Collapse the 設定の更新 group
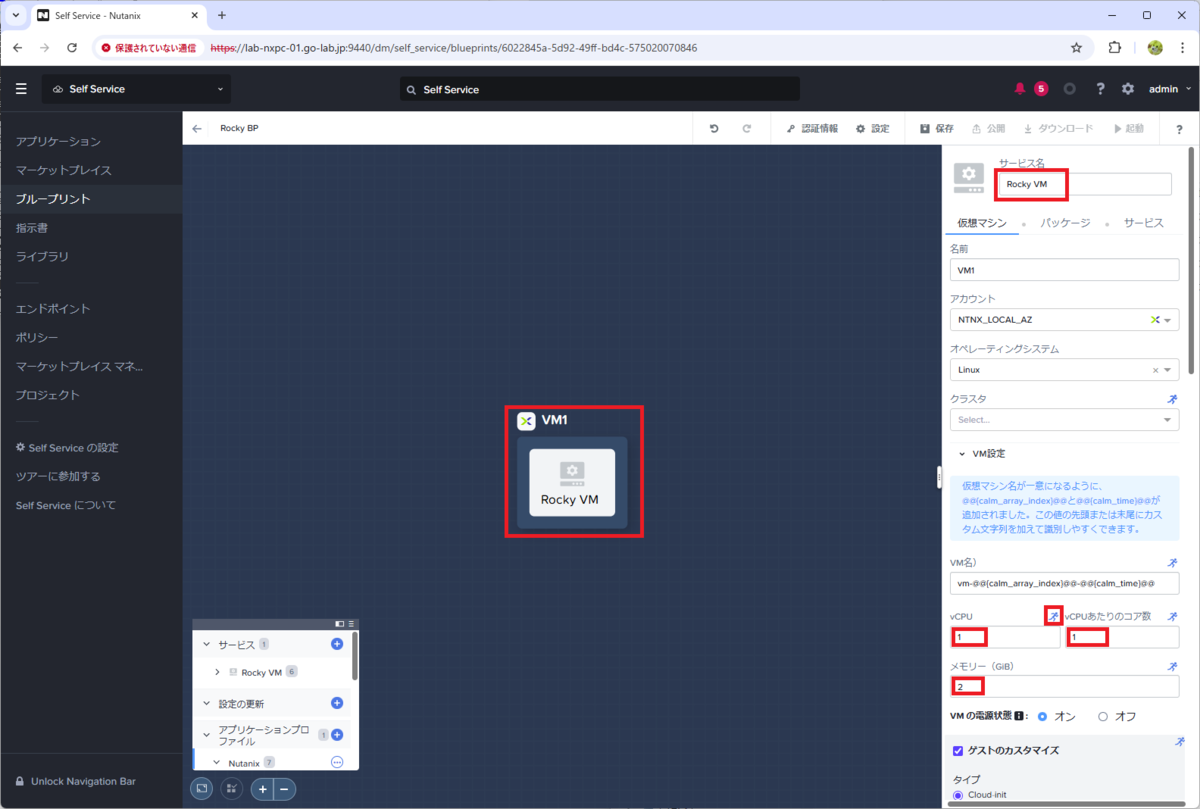Viewport: 1200px width, 809px height. click(207, 704)
